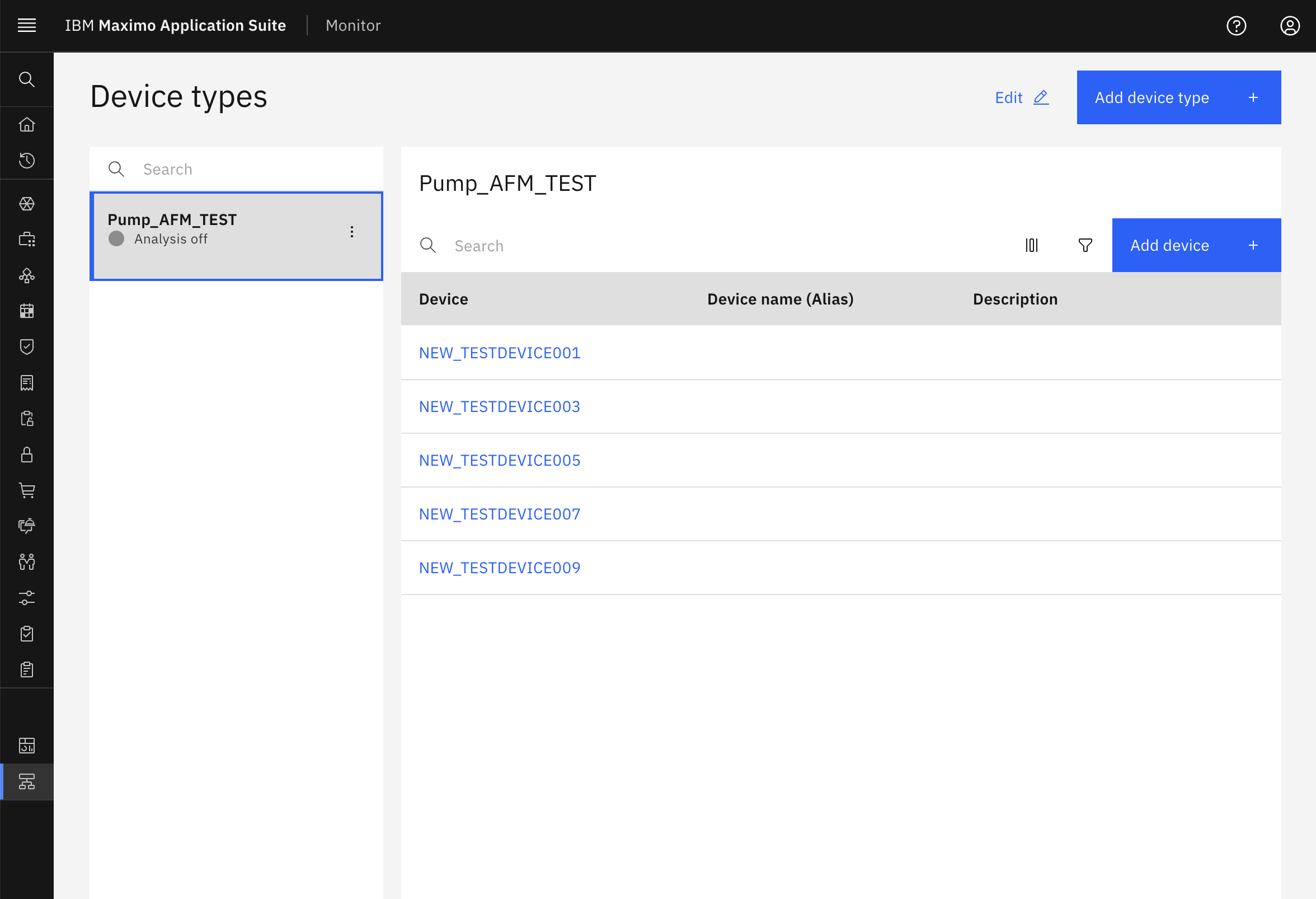Viewport: 1316px width, 899px height.
Task: Go to Home via sidebar house icon
Action: [27, 125]
